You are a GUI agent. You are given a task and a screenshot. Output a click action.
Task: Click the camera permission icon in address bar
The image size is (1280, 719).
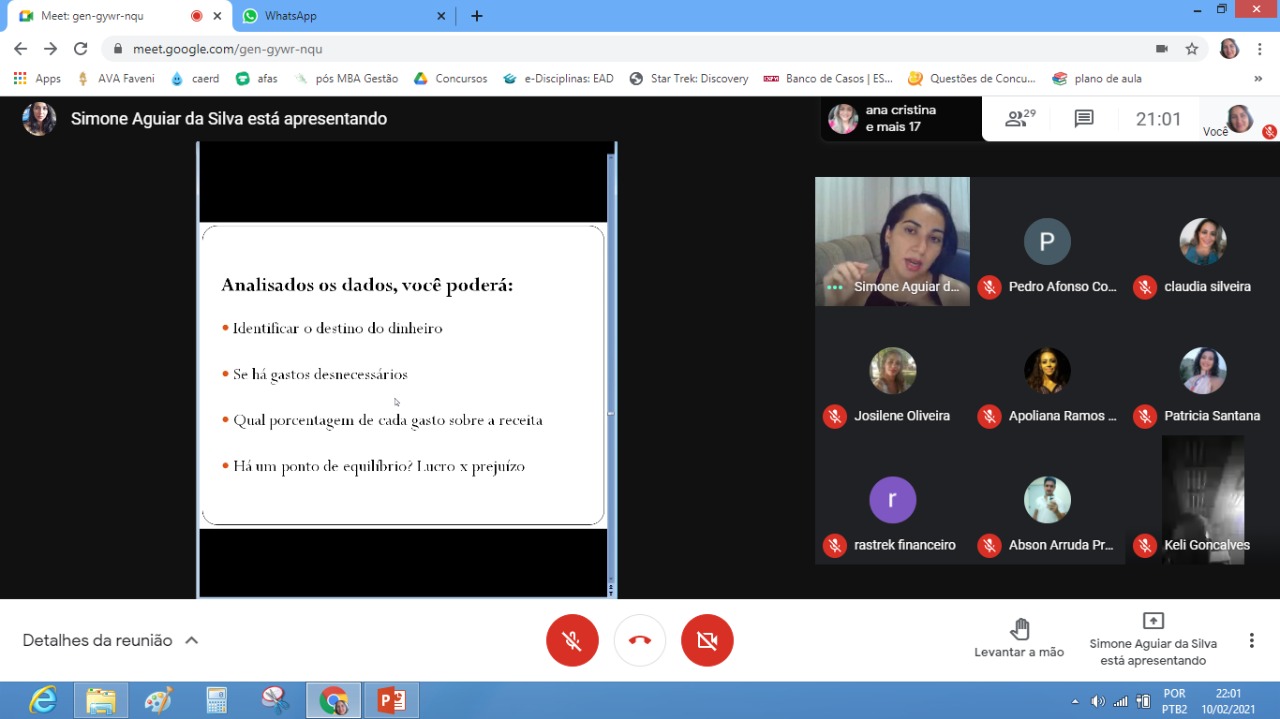[x=1162, y=48]
